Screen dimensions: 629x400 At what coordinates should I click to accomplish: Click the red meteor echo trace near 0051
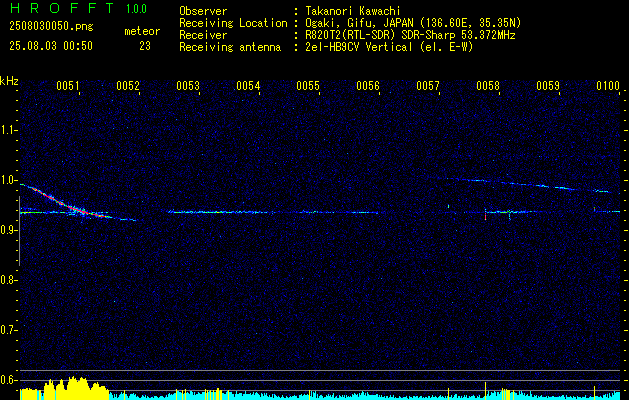pyautogui.click(x=72, y=207)
